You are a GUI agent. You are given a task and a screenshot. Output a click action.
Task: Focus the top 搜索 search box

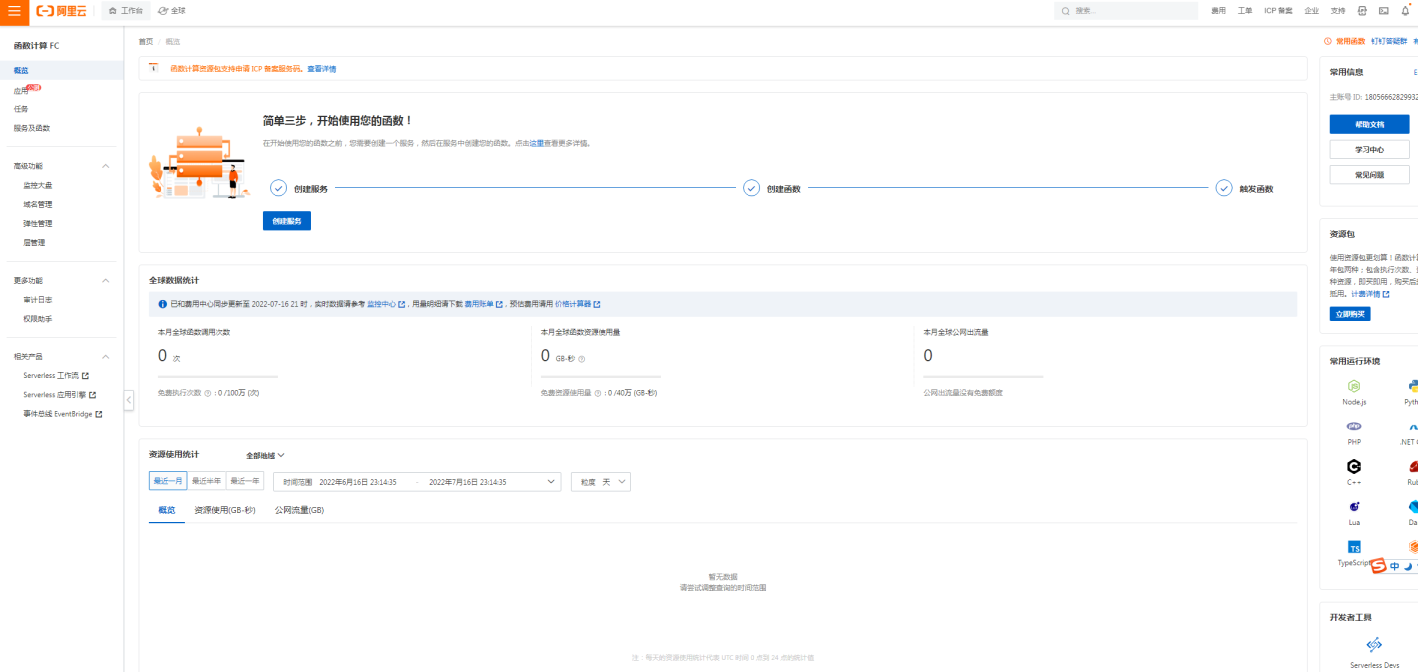(1126, 10)
